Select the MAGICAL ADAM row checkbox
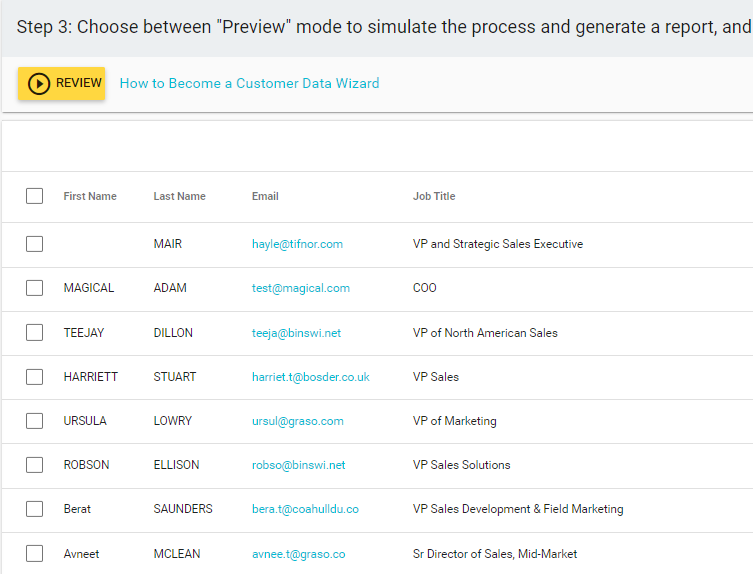Screen dimensions: 753x574 click(x=35, y=288)
